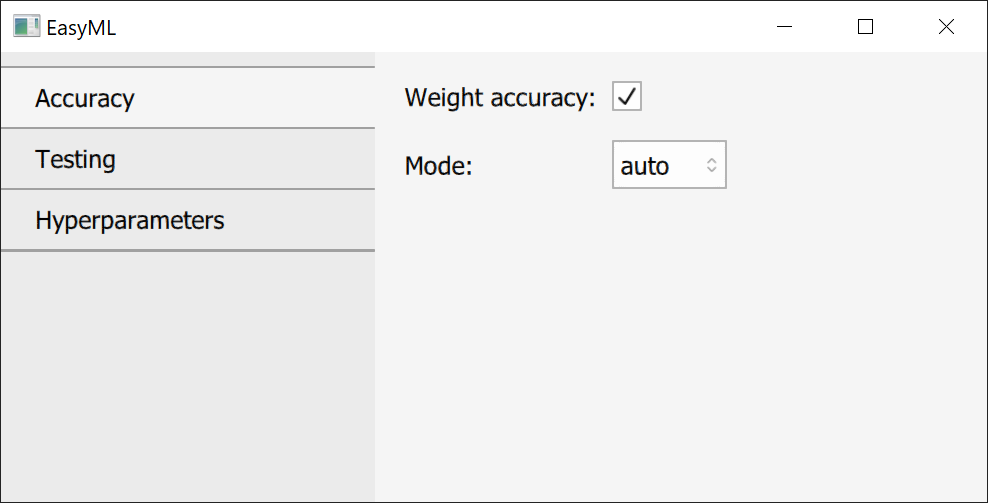988x503 pixels.
Task: Minimize the EasyML window
Action: click(x=786, y=27)
